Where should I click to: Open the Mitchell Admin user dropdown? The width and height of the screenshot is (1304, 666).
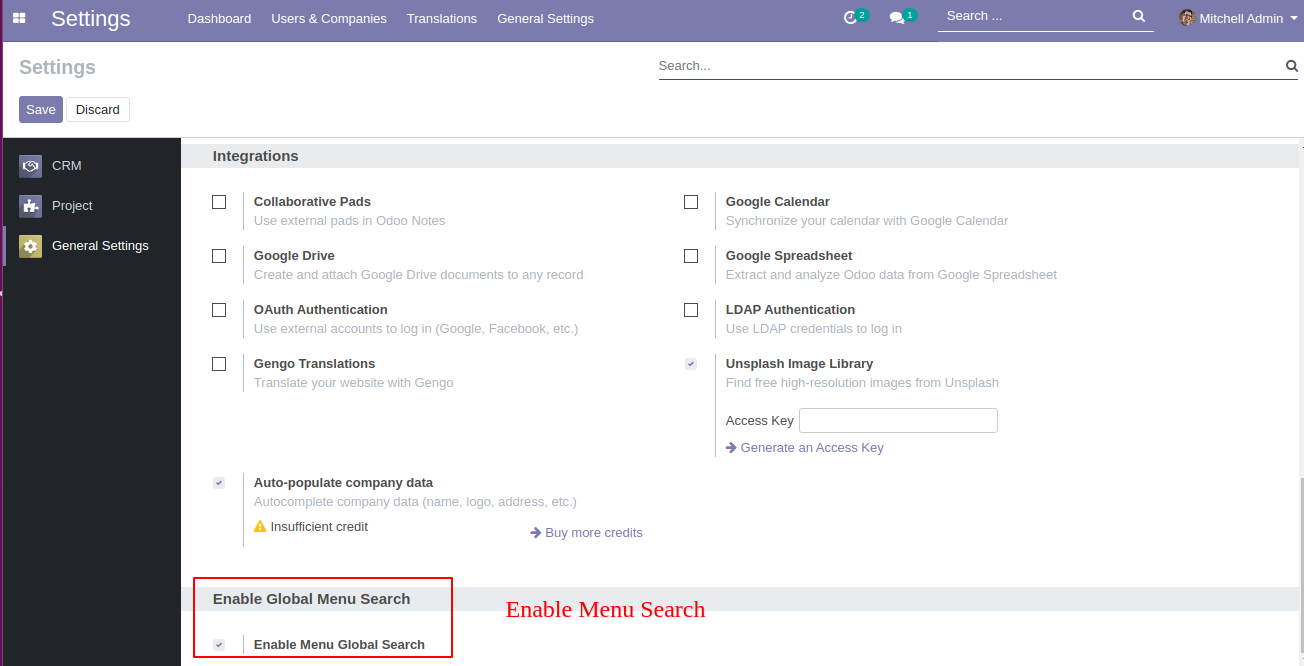pyautogui.click(x=1238, y=18)
